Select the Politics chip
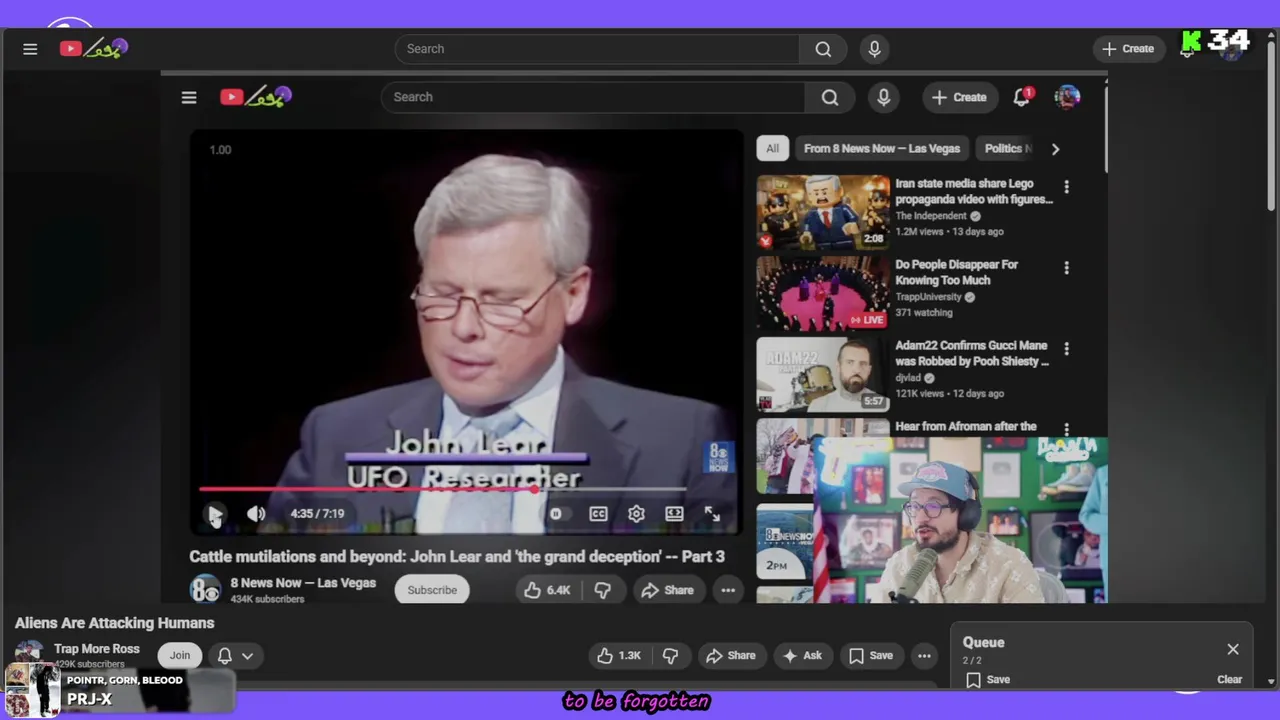The width and height of the screenshot is (1280, 720). click(1006, 149)
